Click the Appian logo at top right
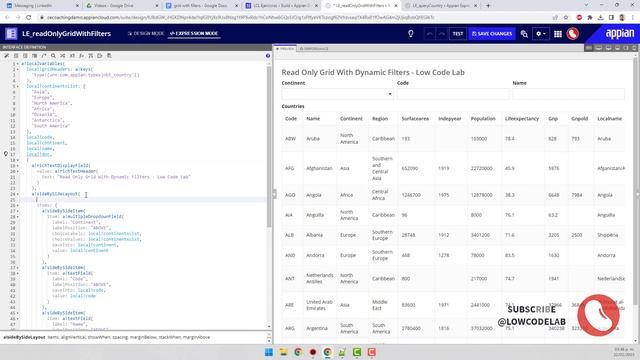This screenshot has height=360, width=640. [620, 33]
